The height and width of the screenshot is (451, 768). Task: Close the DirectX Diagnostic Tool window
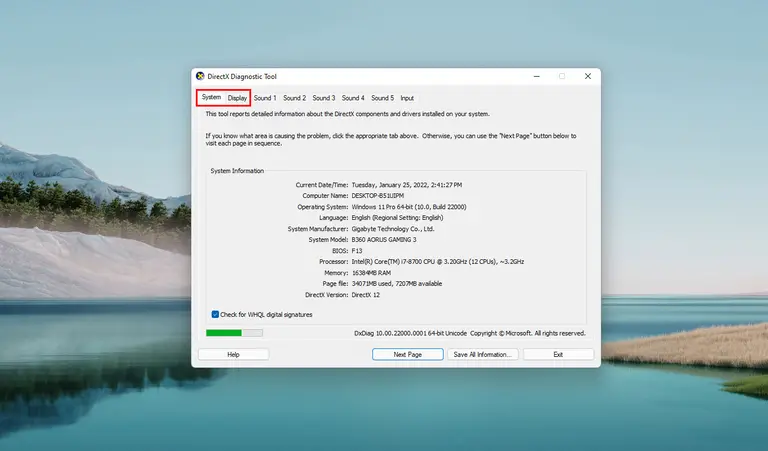(x=588, y=76)
